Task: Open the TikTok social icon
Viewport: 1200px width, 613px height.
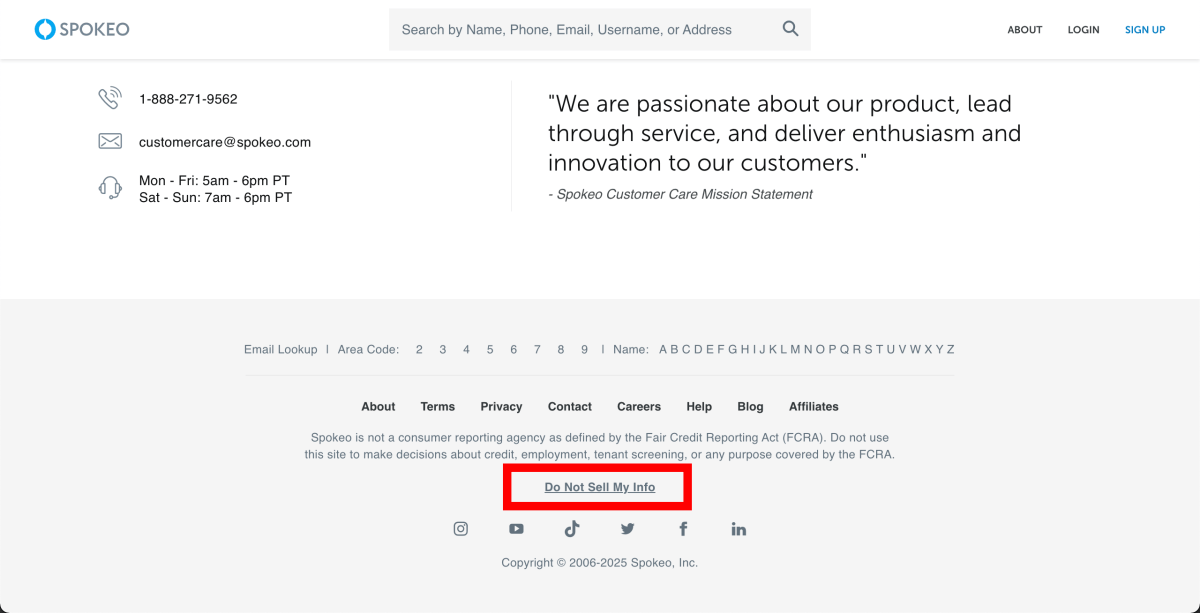Action: tap(572, 528)
